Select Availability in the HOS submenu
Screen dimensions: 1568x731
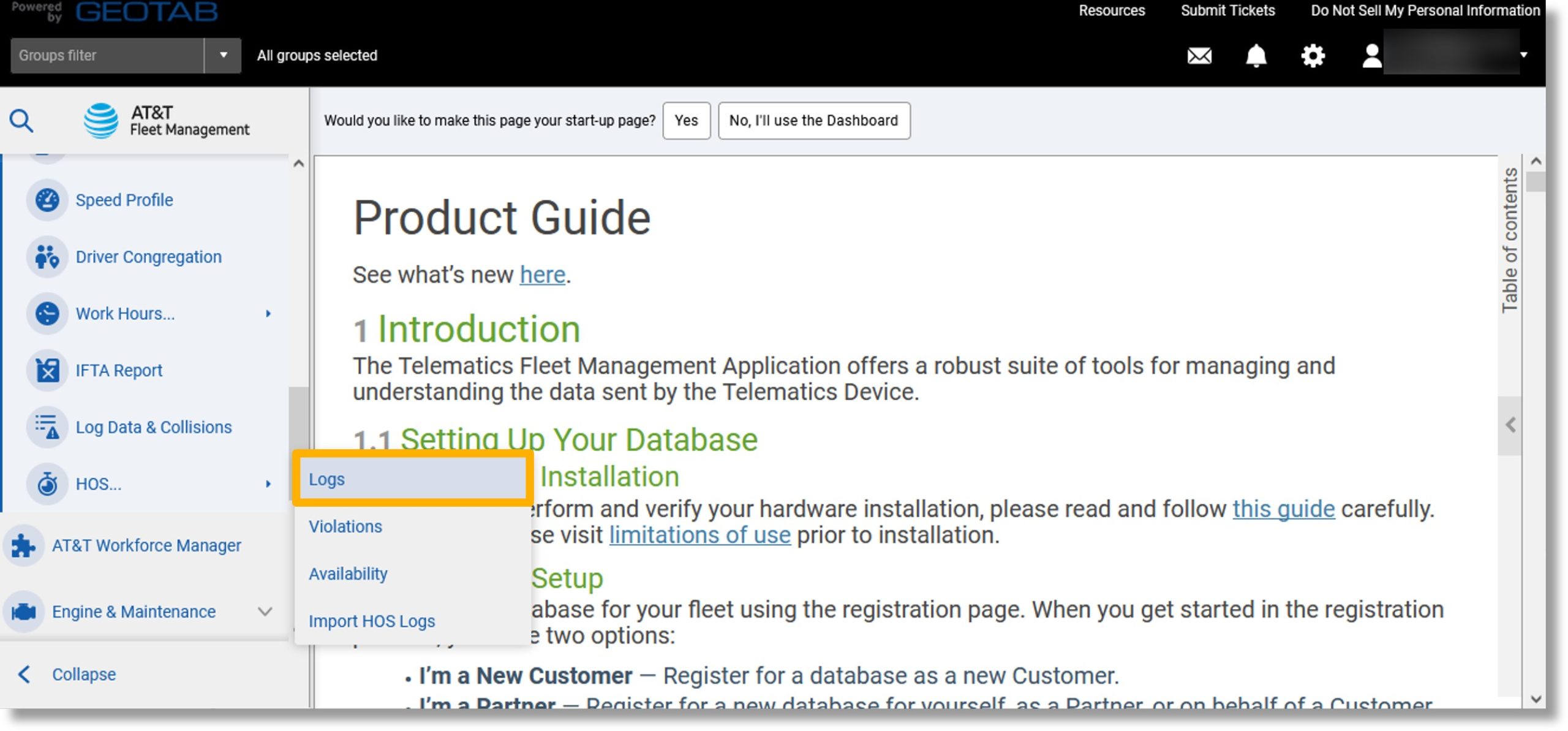coord(413,574)
